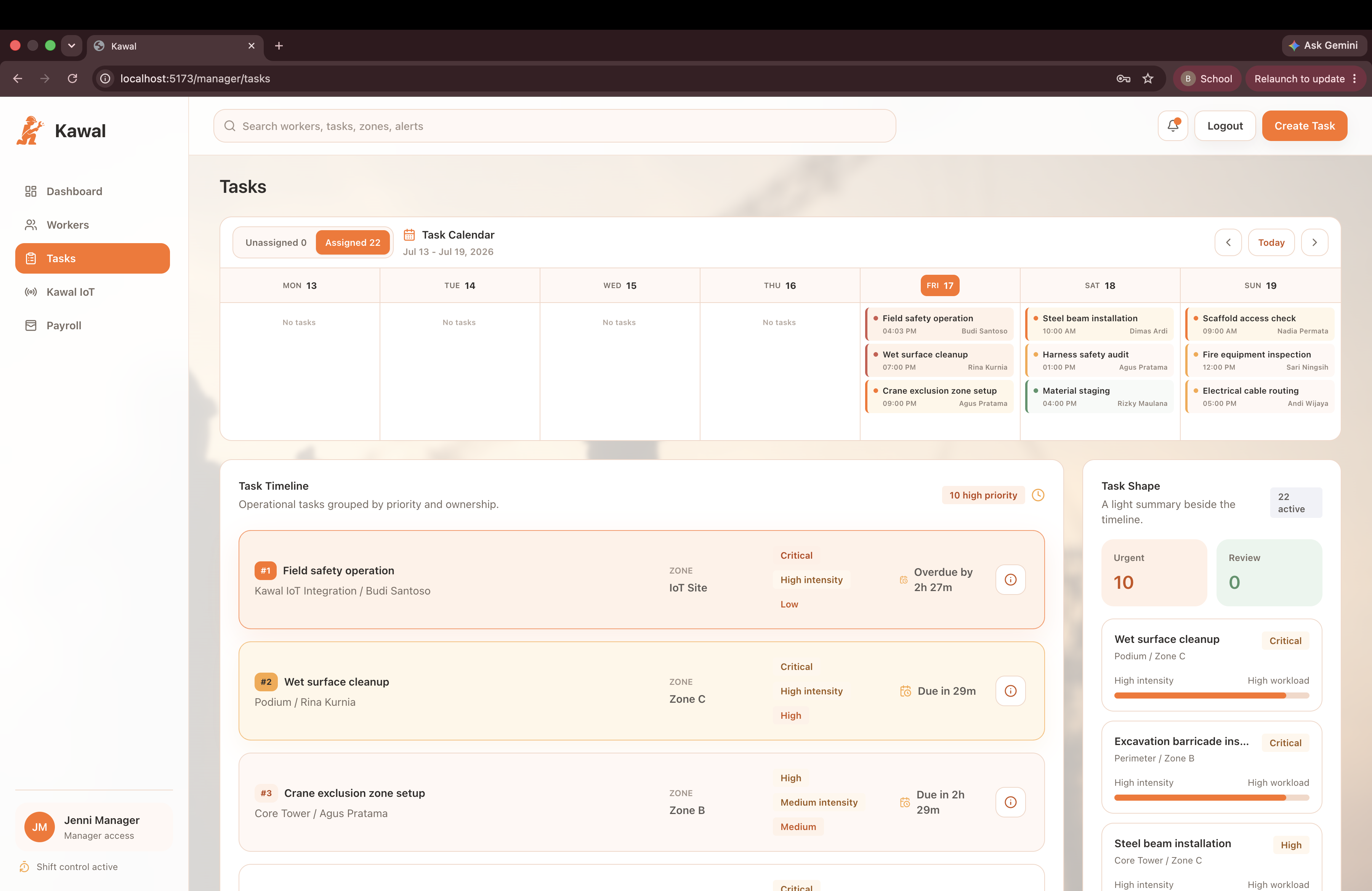Select the Assigned 22 filter
Image resolution: width=1372 pixels, height=891 pixels.
(352, 243)
